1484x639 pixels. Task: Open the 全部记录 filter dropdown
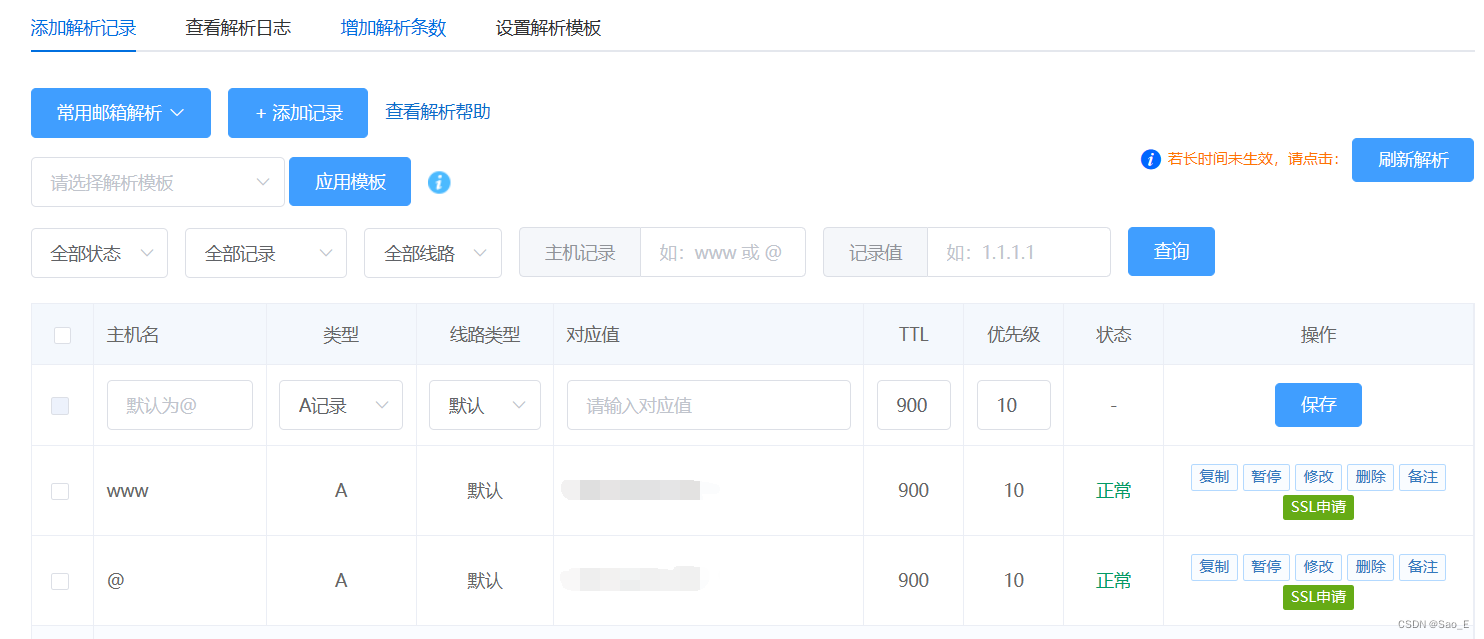tap(265, 252)
